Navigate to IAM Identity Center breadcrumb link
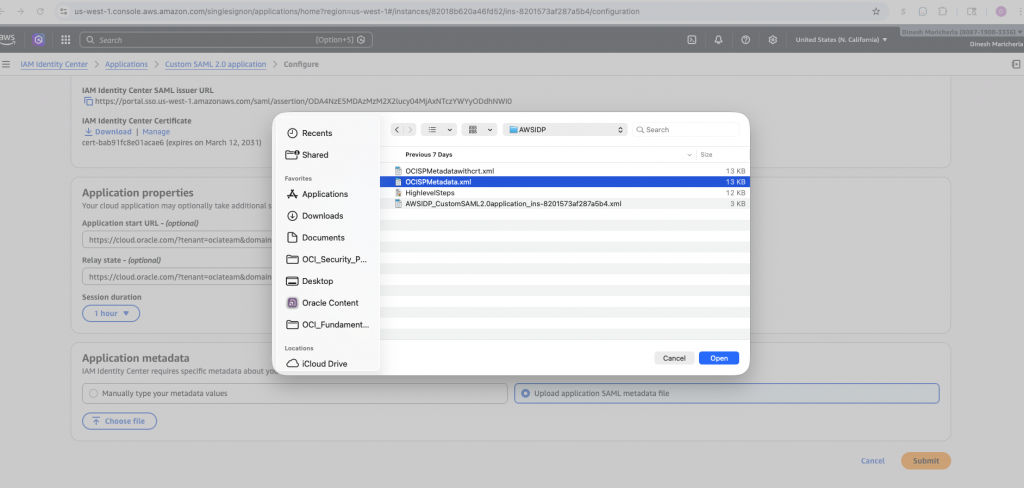Viewport: 1024px width, 488px height. pos(56,64)
